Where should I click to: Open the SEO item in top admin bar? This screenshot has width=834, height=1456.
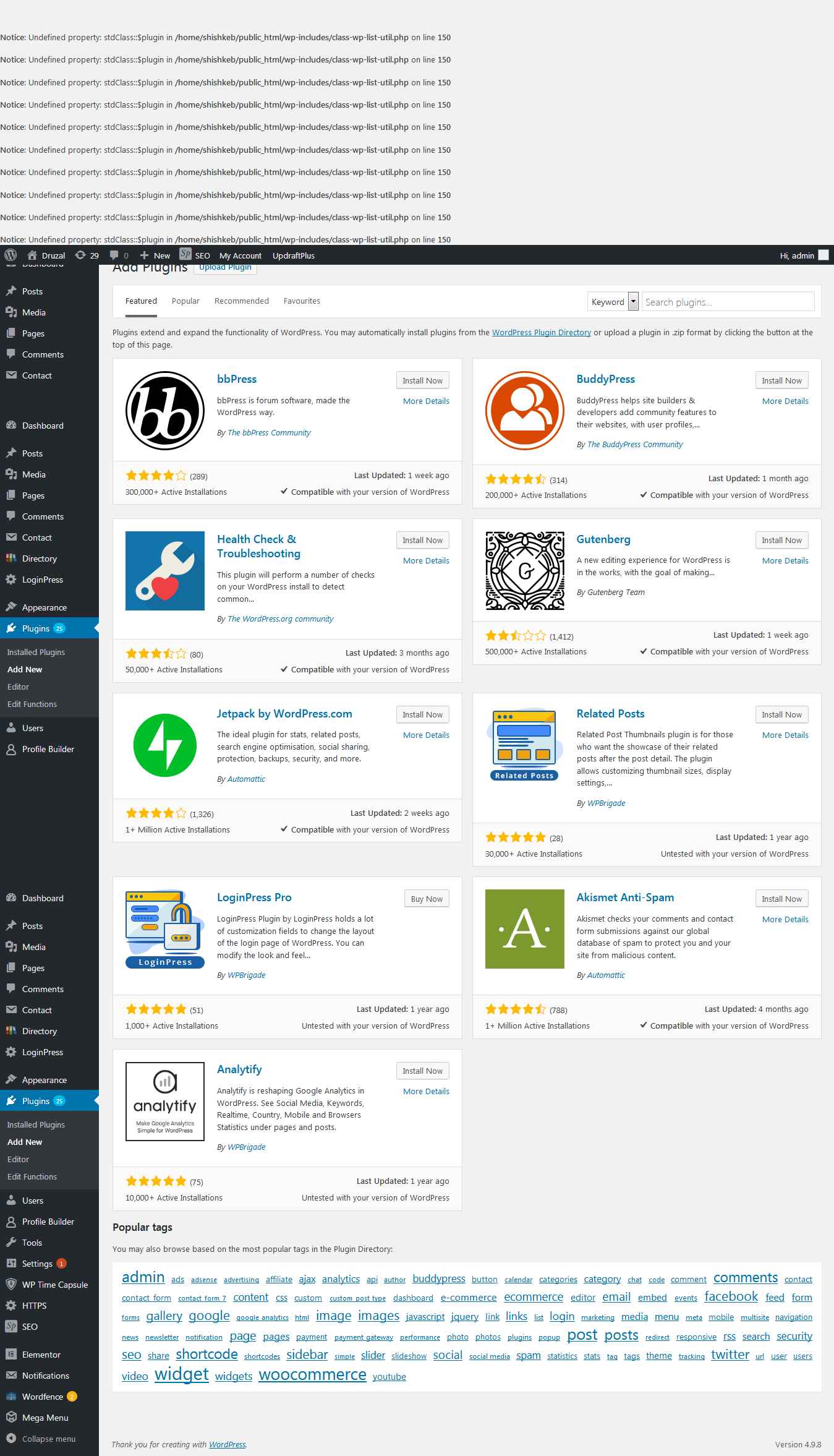pos(195,255)
